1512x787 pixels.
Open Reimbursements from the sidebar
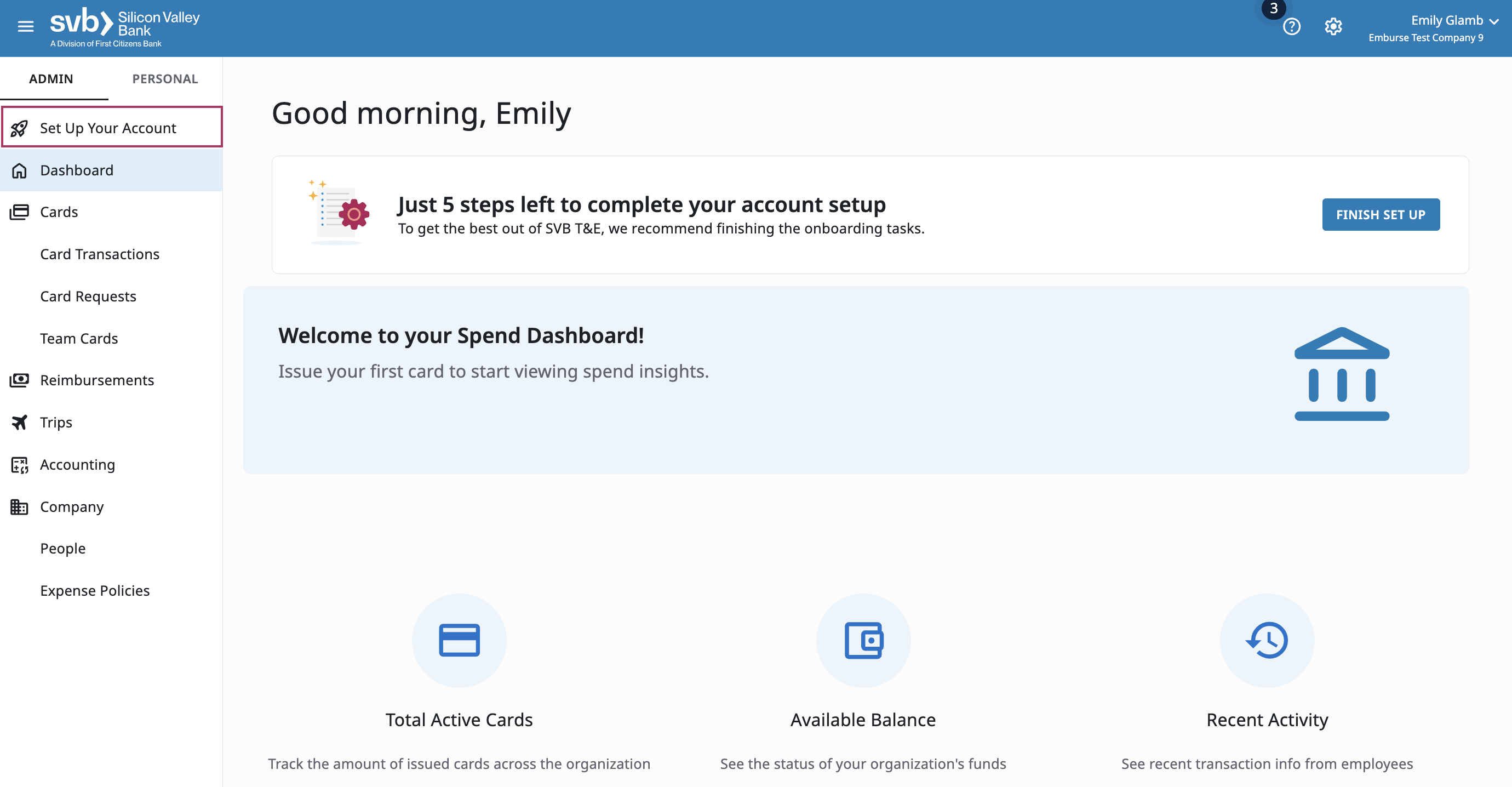tap(97, 380)
